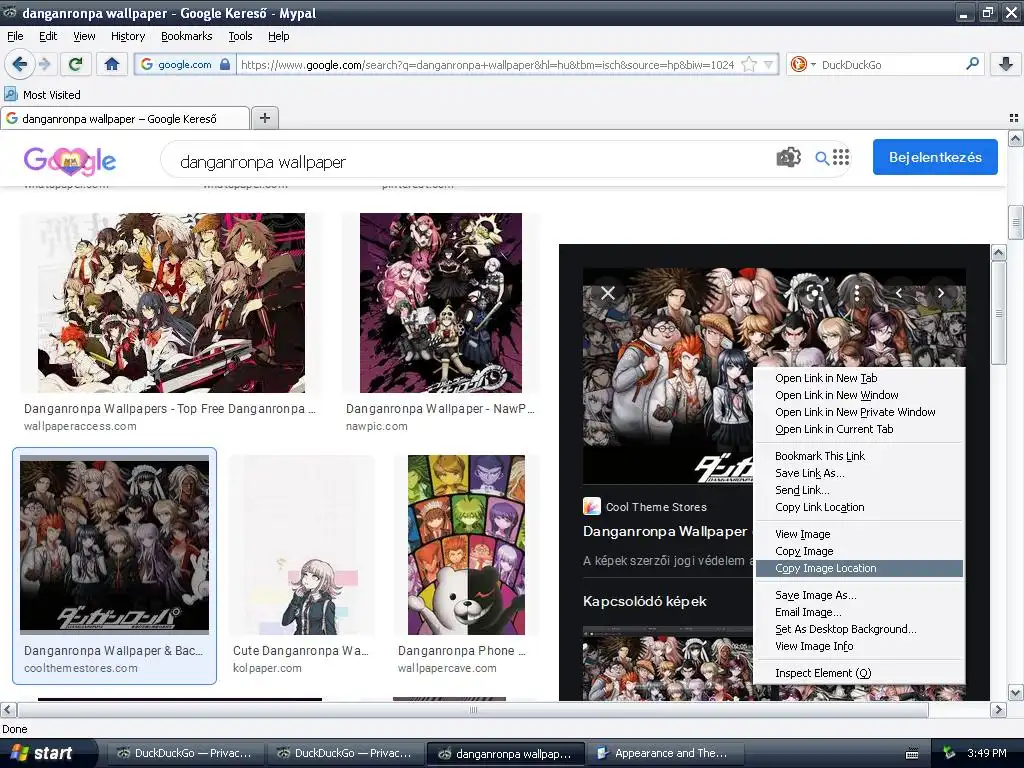Open the Cute Danganronpa kolpaper.com thumbnail
Image resolution: width=1024 pixels, height=768 pixels.
(302, 545)
